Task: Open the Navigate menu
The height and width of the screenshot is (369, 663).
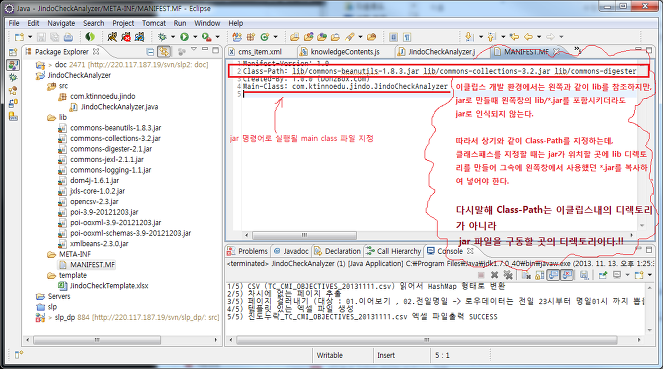Action: (61, 23)
